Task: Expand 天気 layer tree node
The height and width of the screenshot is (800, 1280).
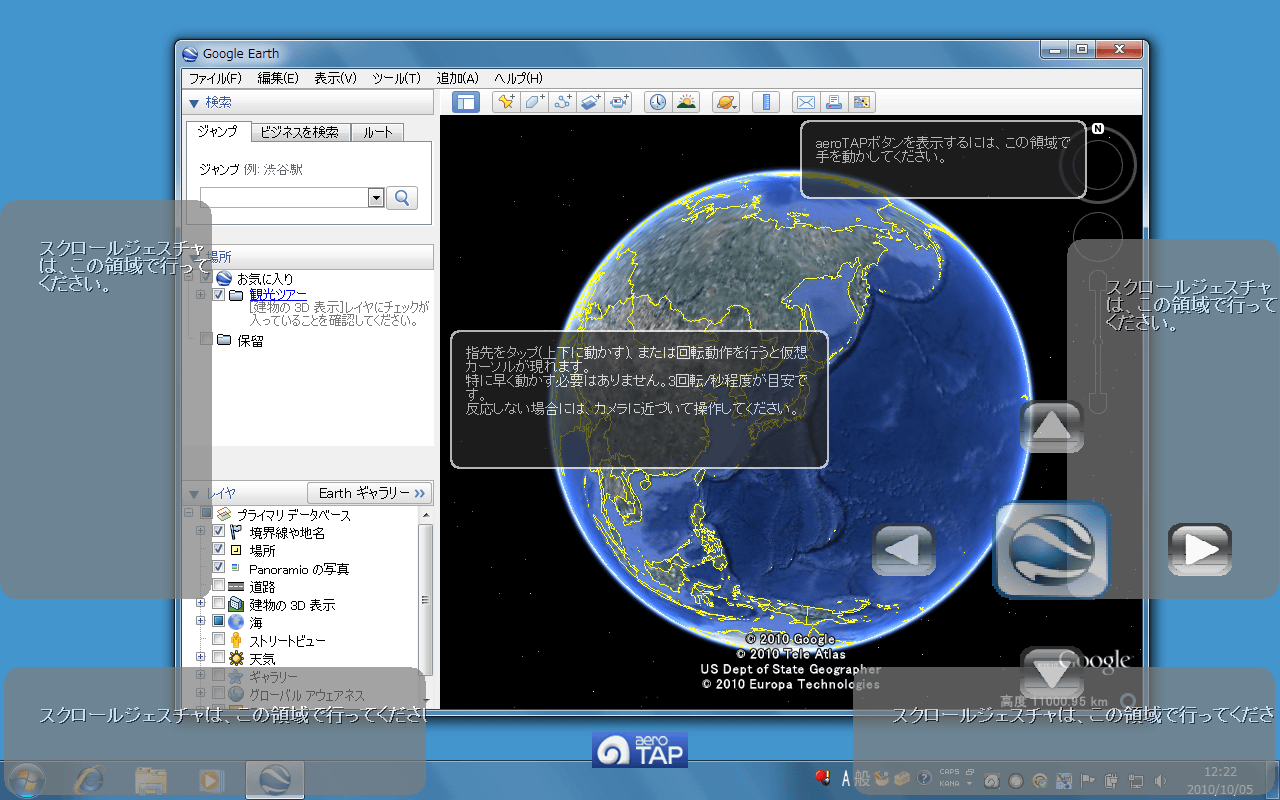Action: pos(201,658)
